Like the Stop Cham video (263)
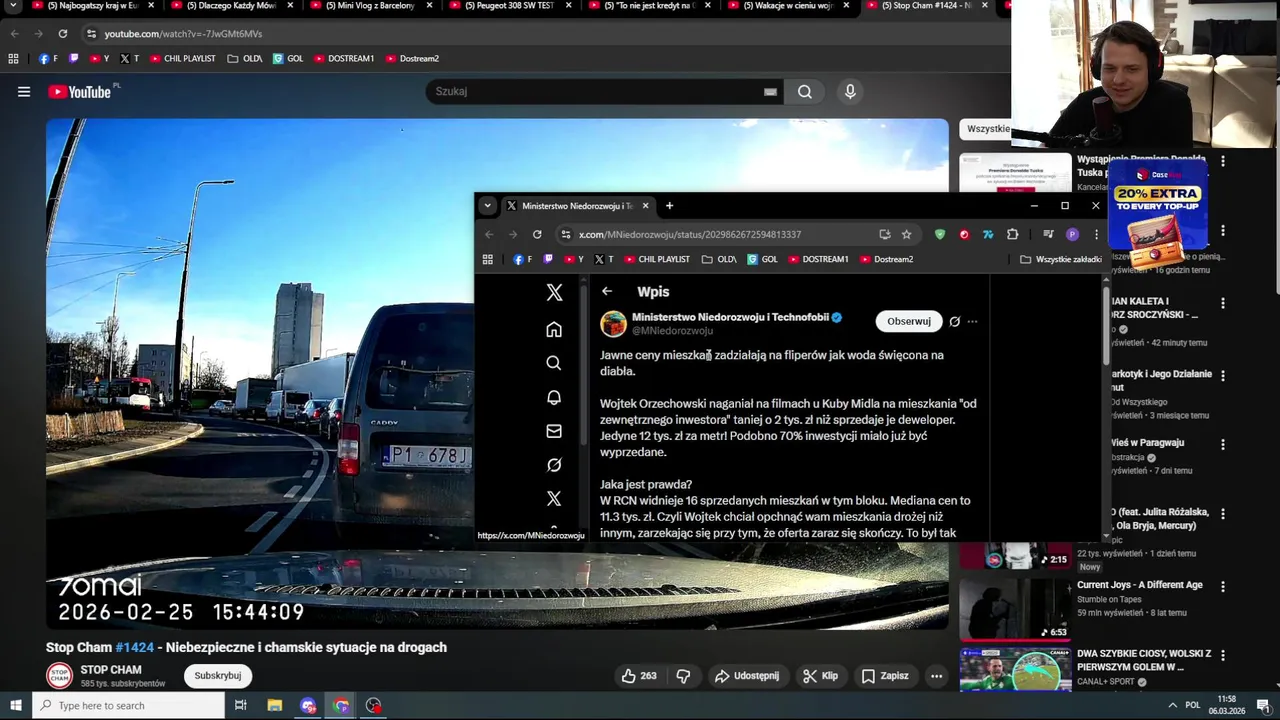 pyautogui.click(x=638, y=676)
